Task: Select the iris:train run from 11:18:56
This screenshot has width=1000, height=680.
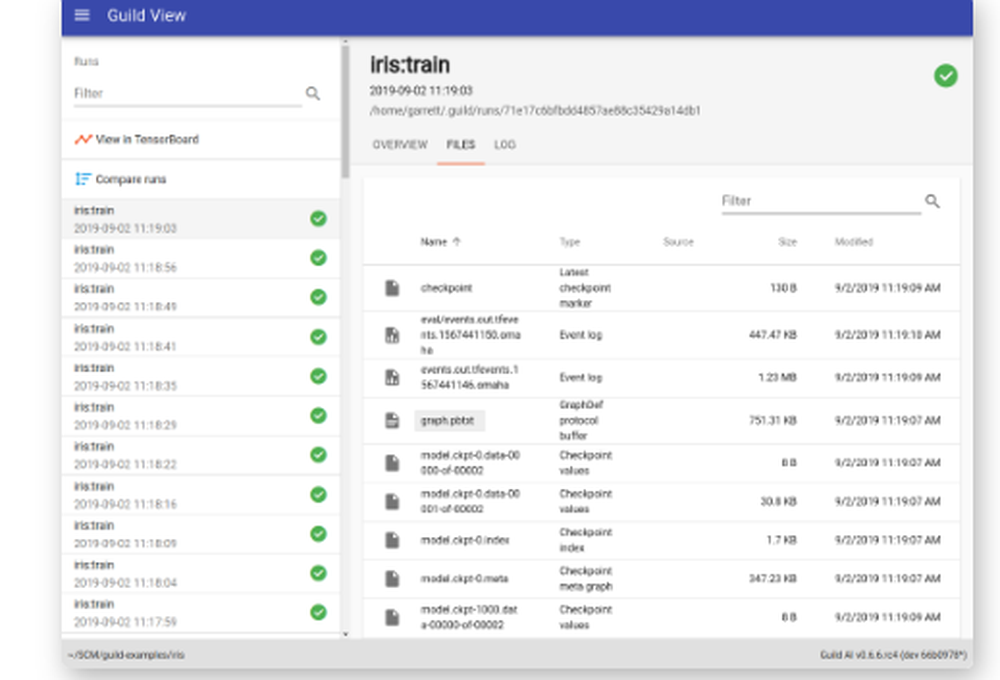Action: (x=201, y=258)
